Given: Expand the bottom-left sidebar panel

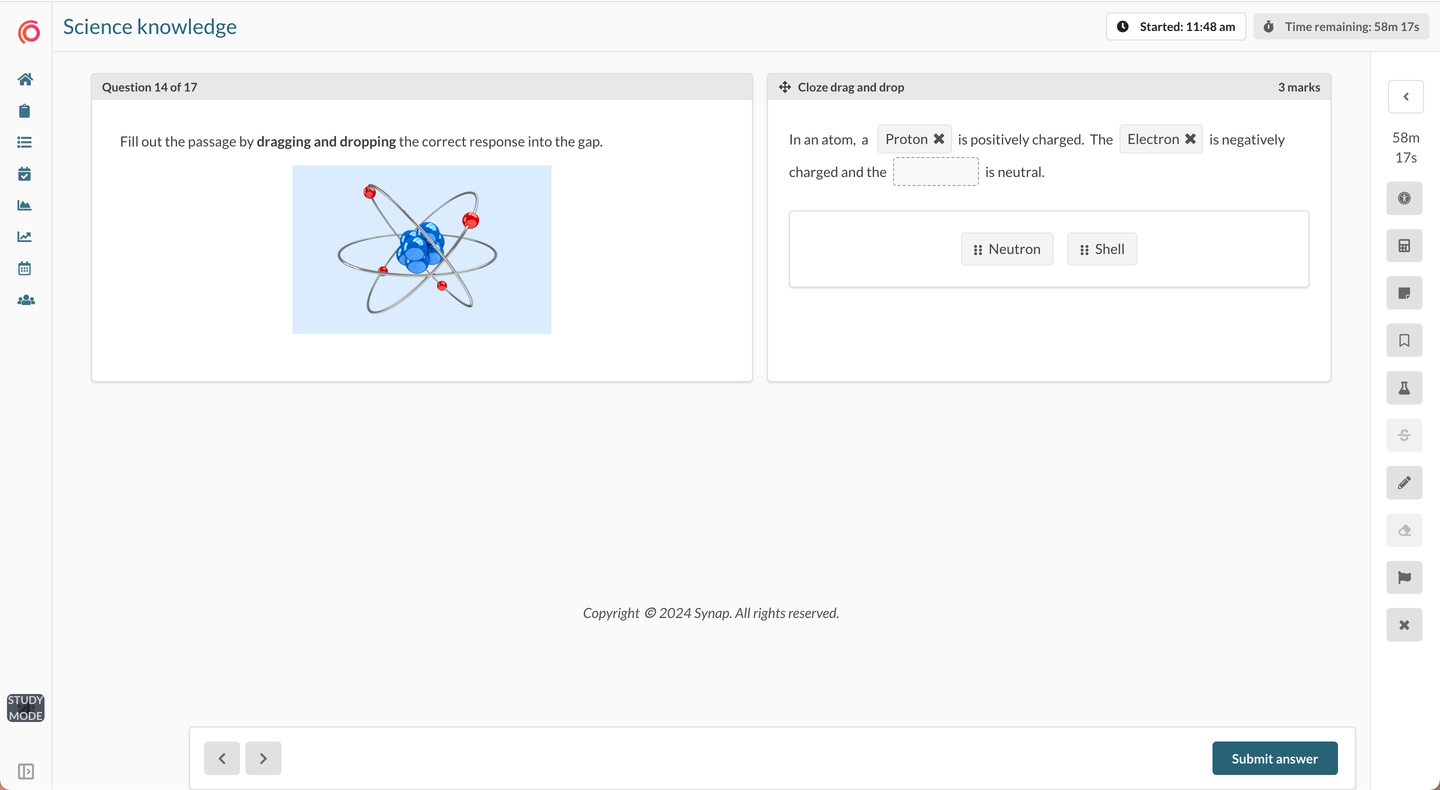Looking at the screenshot, I should [25, 771].
